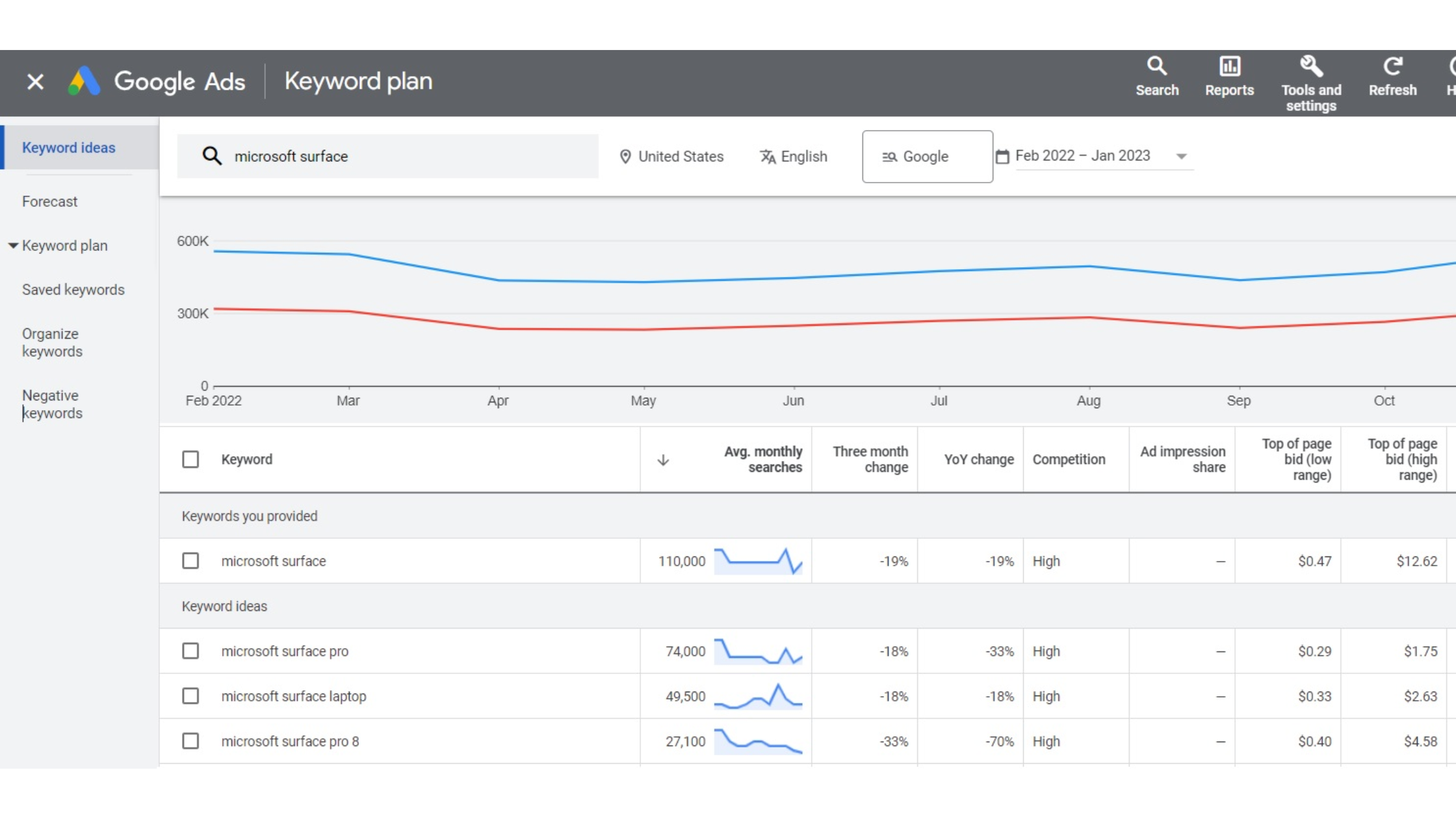1456x819 pixels.
Task: Open Saved keywords in the sidebar
Action: [x=73, y=290]
